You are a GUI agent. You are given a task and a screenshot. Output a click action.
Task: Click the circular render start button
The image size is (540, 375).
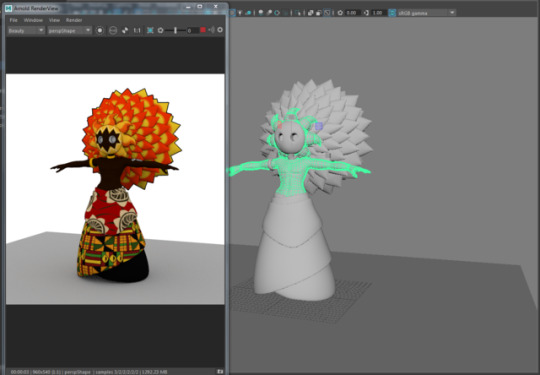100,30
